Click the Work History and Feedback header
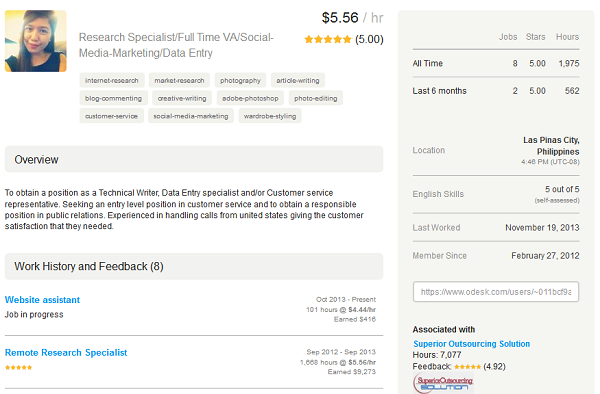Image resolution: width=600 pixels, height=394 pixels. 194,266
